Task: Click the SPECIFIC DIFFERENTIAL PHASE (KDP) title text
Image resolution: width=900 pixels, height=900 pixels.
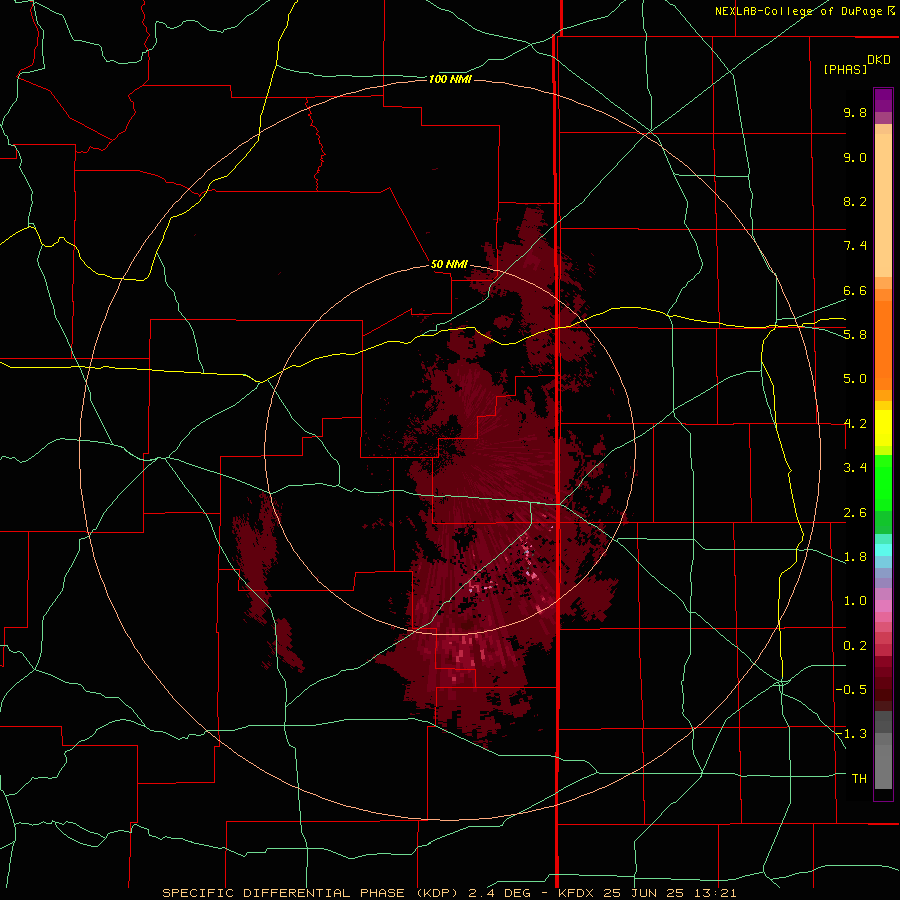Action: tap(310, 893)
